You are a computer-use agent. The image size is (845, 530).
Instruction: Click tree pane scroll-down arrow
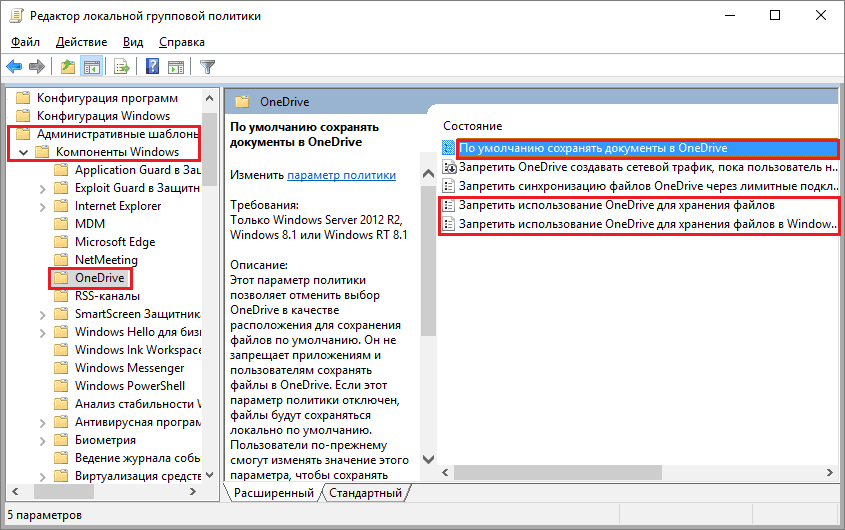[210, 476]
